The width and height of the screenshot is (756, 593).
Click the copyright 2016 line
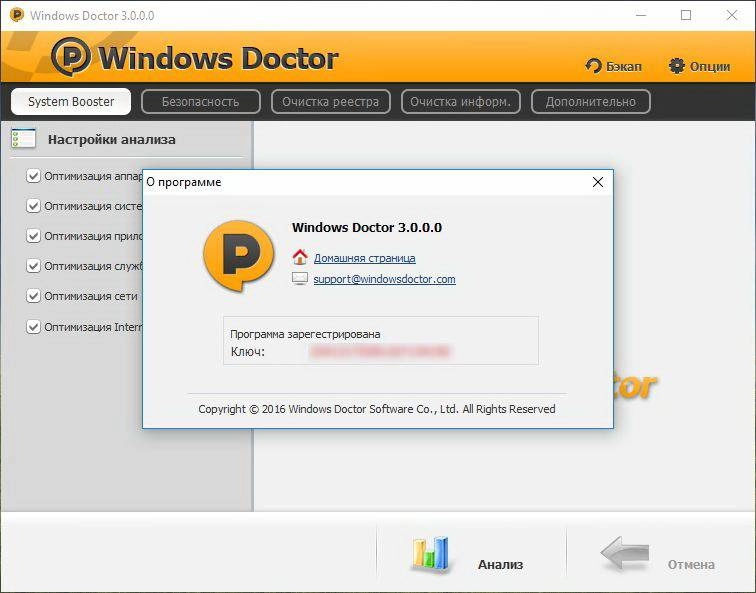point(377,409)
